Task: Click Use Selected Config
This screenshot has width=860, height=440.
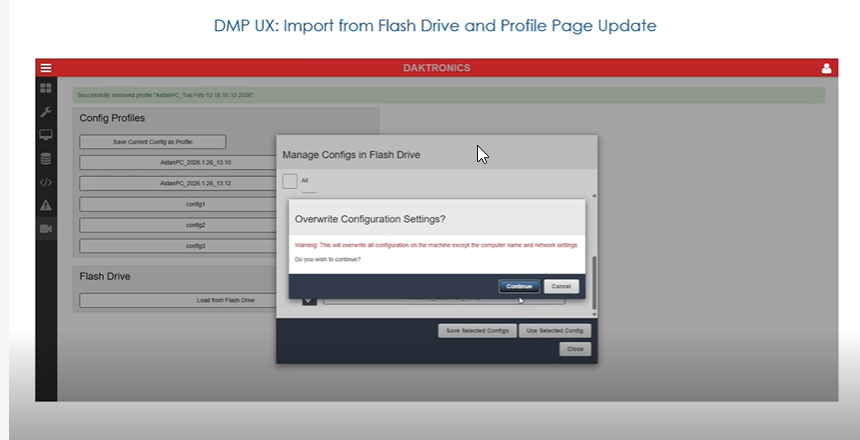Action: point(555,331)
